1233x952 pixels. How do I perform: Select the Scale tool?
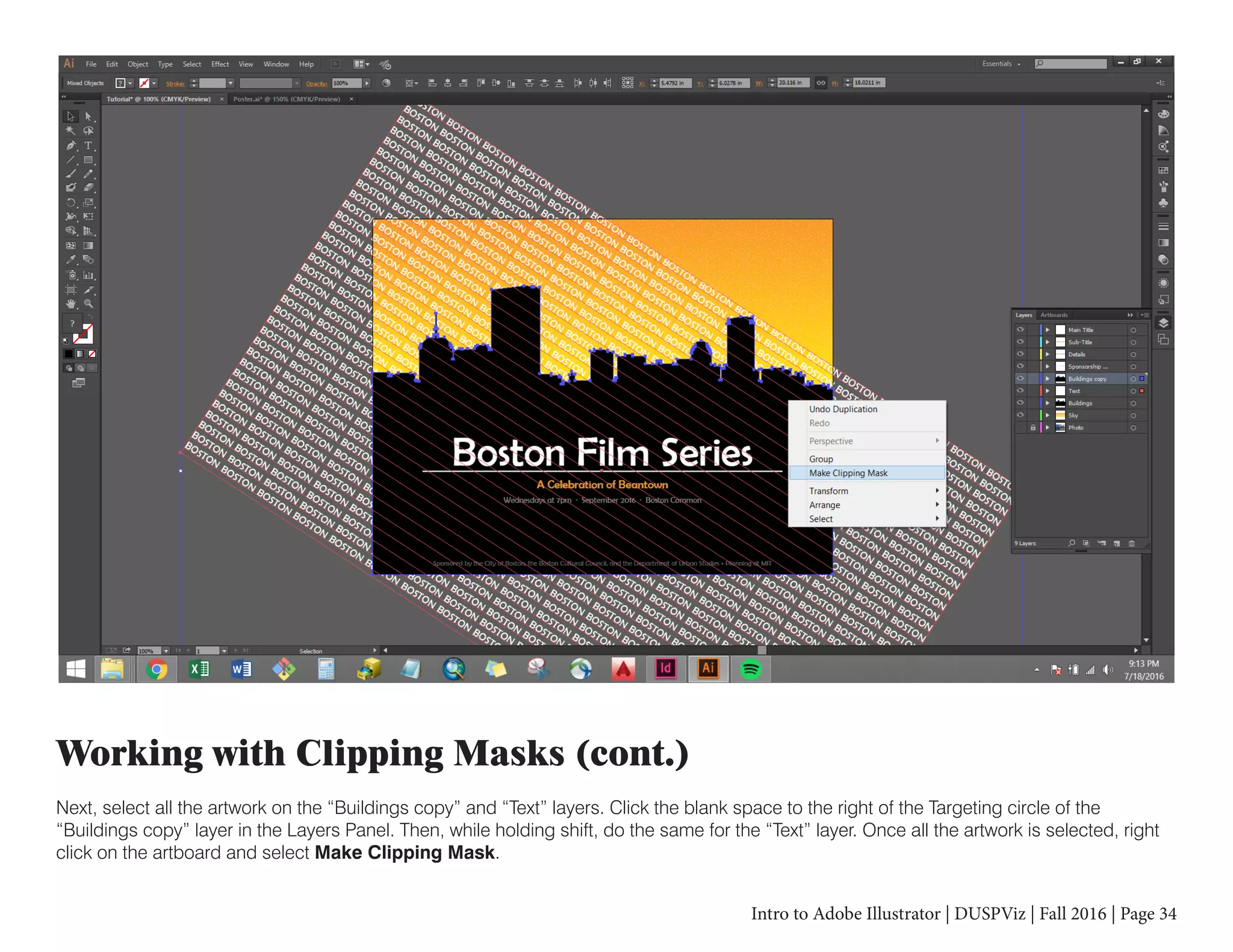88,203
